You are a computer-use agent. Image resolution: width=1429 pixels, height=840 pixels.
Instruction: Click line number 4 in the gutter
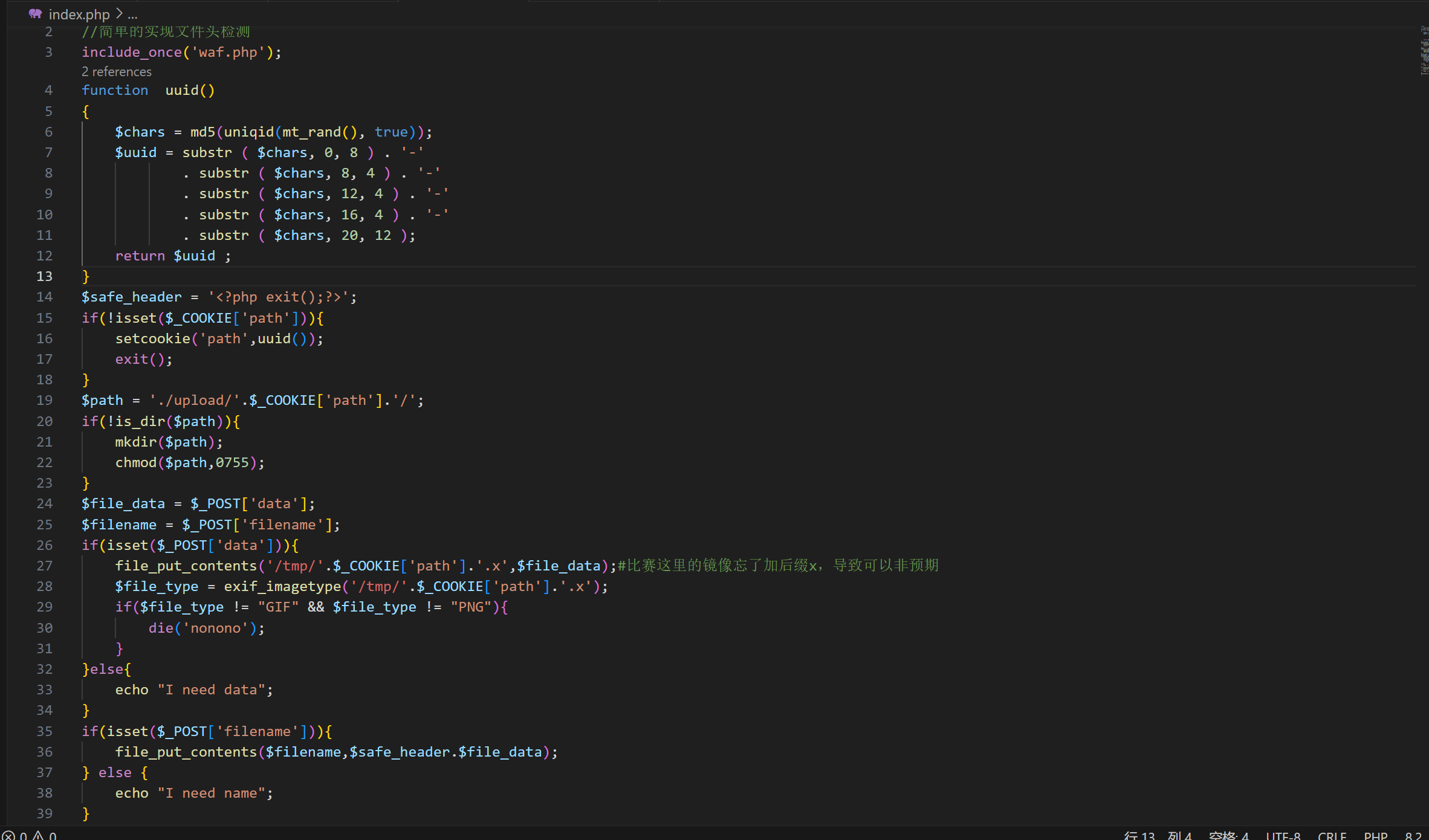coord(48,90)
